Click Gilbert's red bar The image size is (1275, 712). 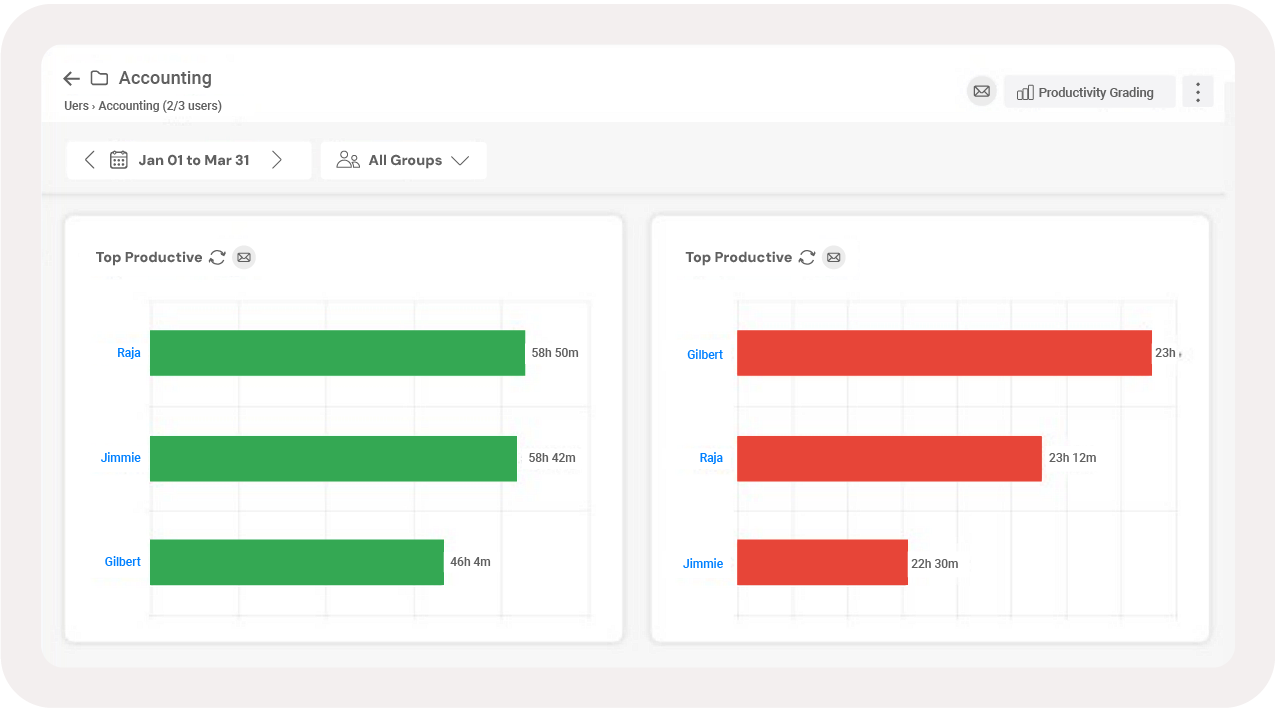tap(944, 353)
